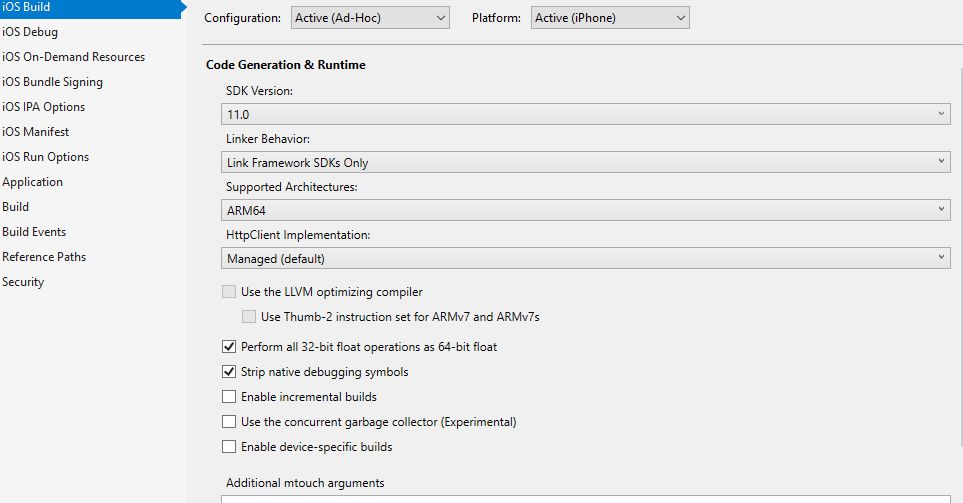963x503 pixels.
Task: Select the iOS IPA Options tab
Action: pyautogui.click(x=43, y=107)
